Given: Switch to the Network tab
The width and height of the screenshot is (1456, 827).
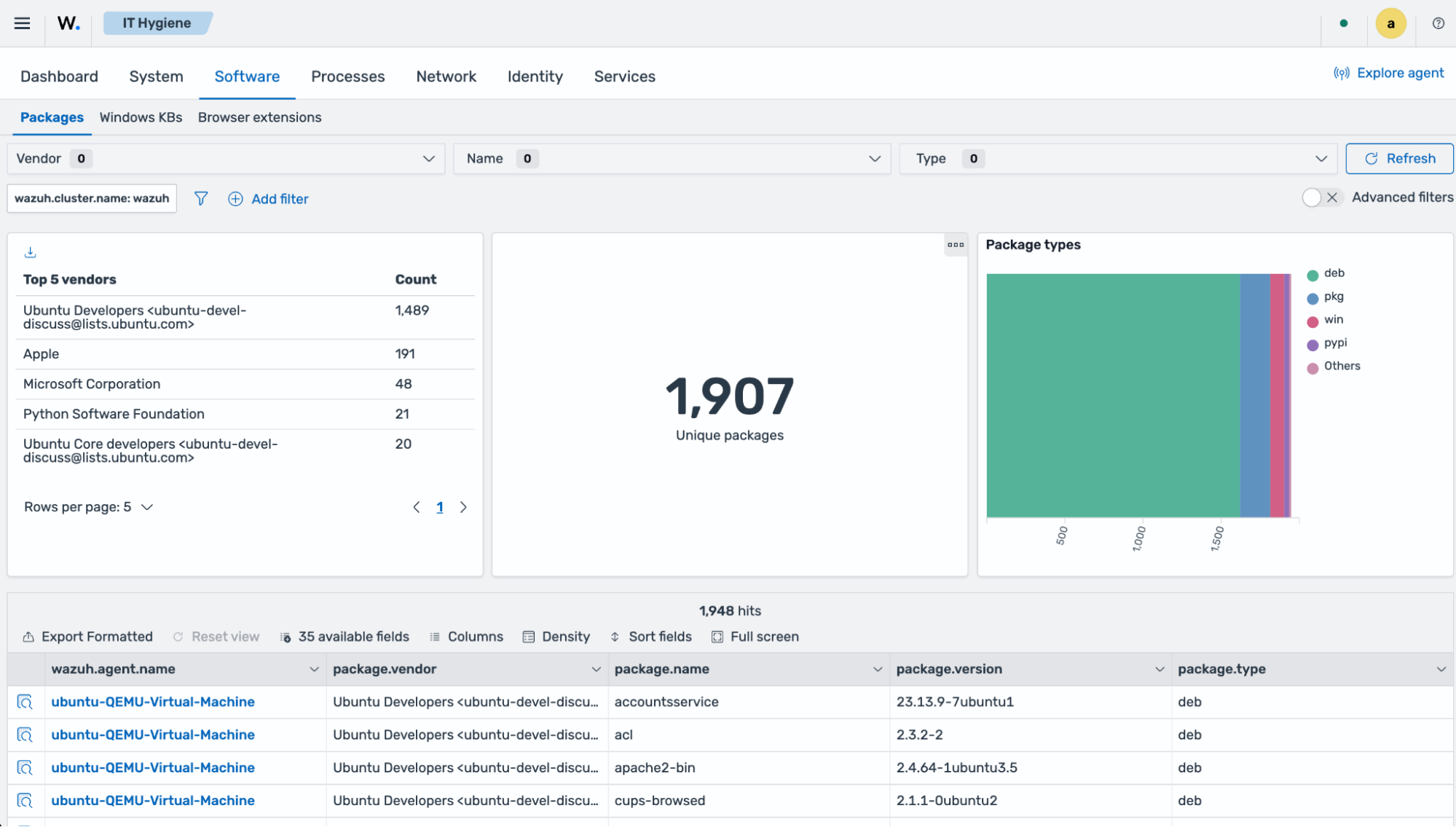Looking at the screenshot, I should pos(446,77).
